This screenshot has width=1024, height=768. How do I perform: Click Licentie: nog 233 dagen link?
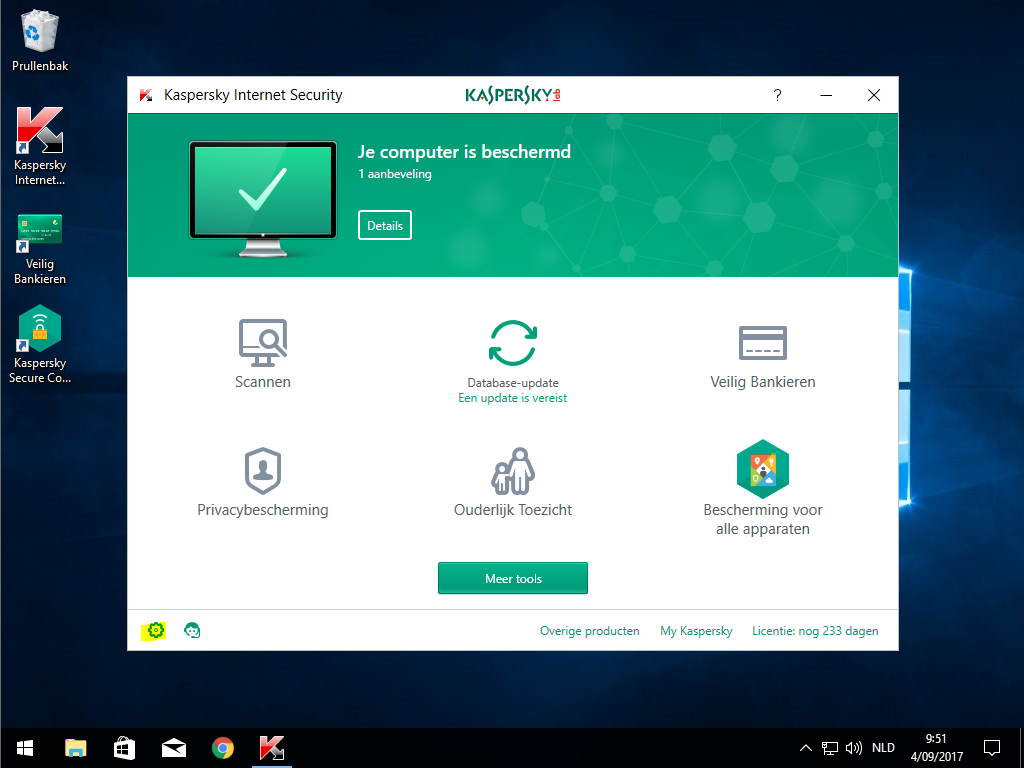pos(815,631)
